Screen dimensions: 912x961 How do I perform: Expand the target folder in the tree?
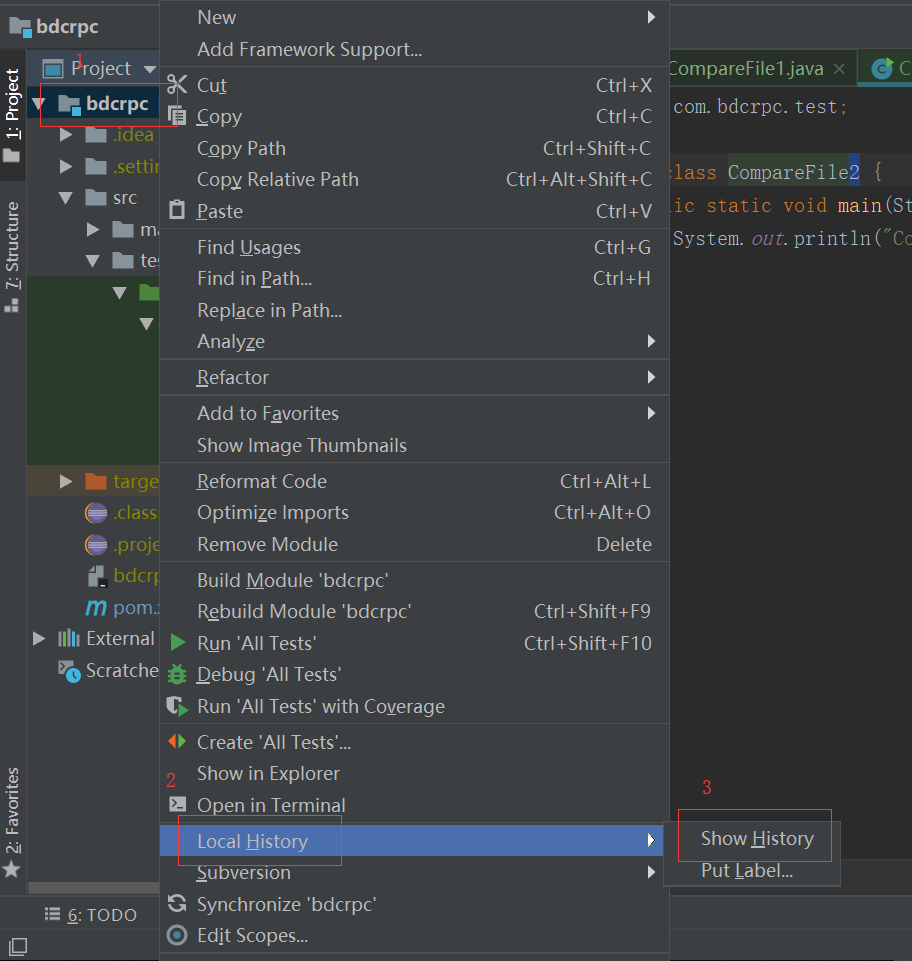(x=63, y=481)
